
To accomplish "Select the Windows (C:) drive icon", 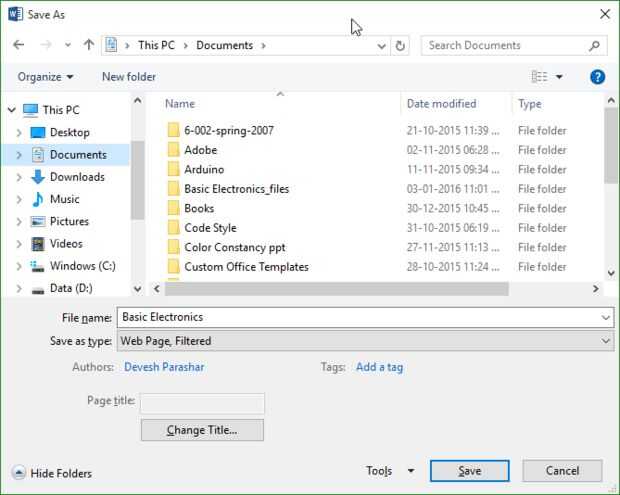I will point(38,266).
